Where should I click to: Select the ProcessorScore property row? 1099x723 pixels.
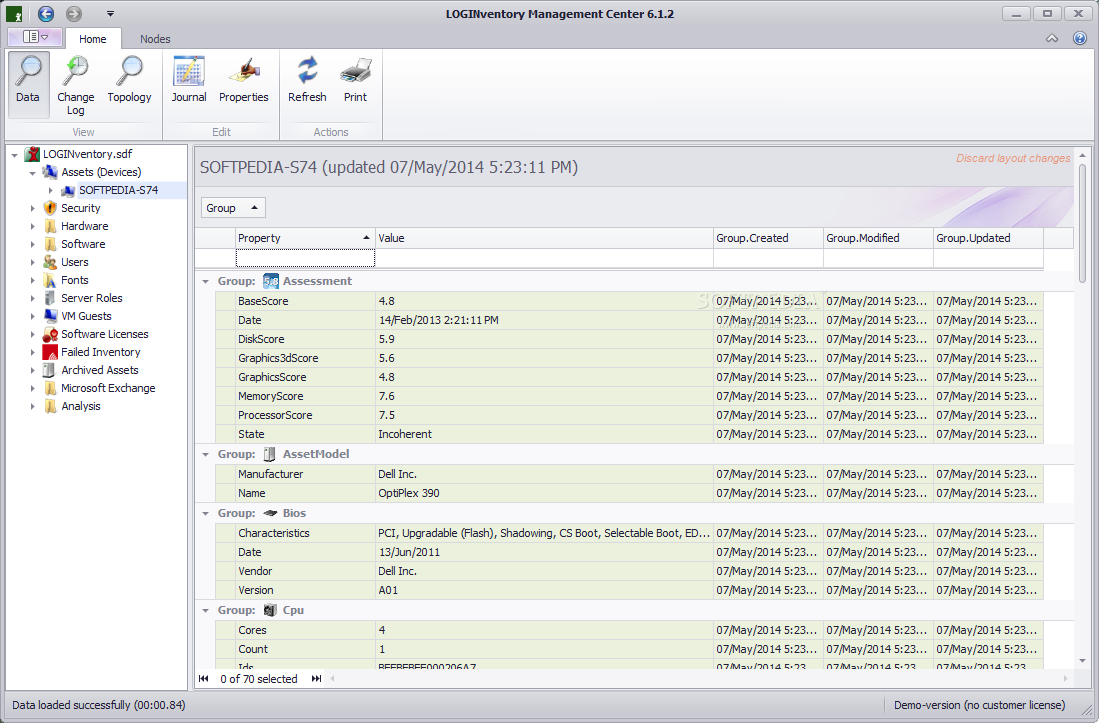coord(629,415)
